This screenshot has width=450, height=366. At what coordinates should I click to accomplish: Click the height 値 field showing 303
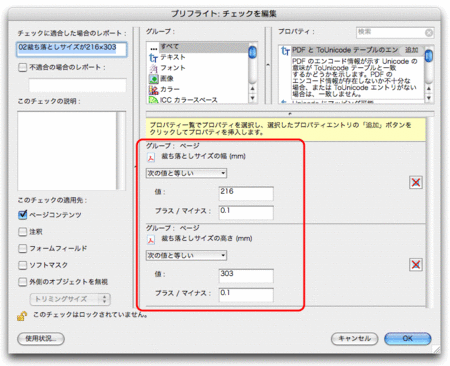tap(246, 276)
